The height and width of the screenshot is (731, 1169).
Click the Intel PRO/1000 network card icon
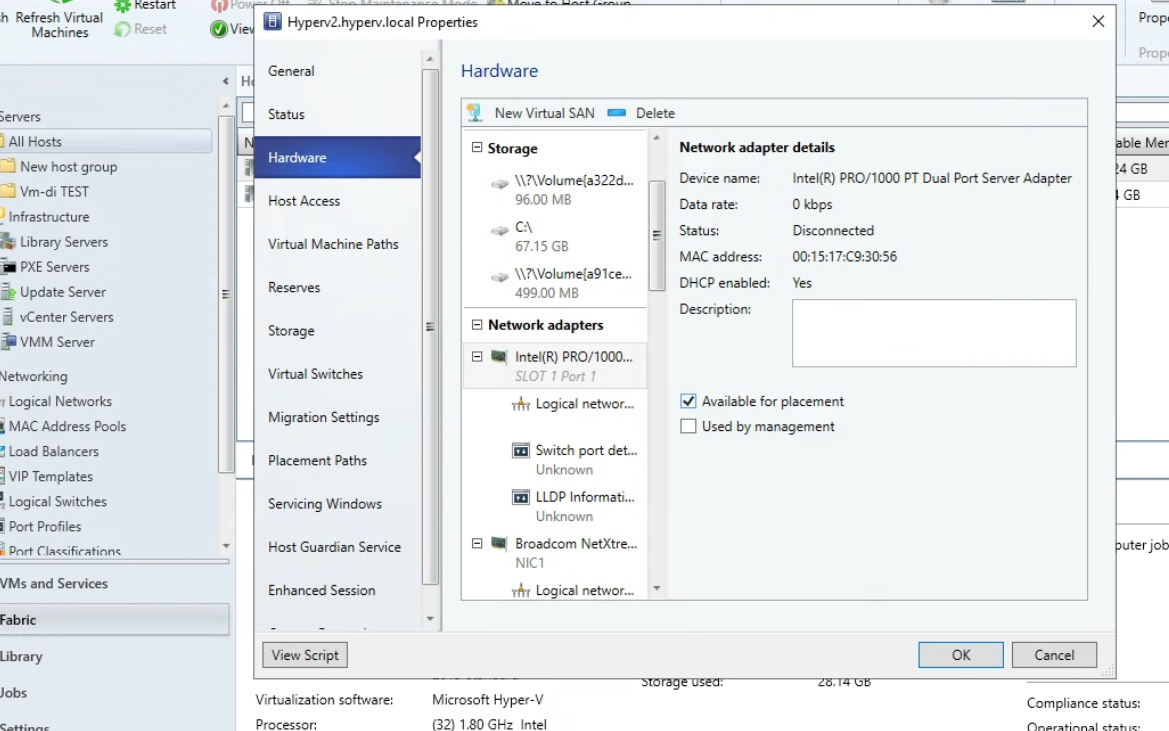pyautogui.click(x=499, y=356)
